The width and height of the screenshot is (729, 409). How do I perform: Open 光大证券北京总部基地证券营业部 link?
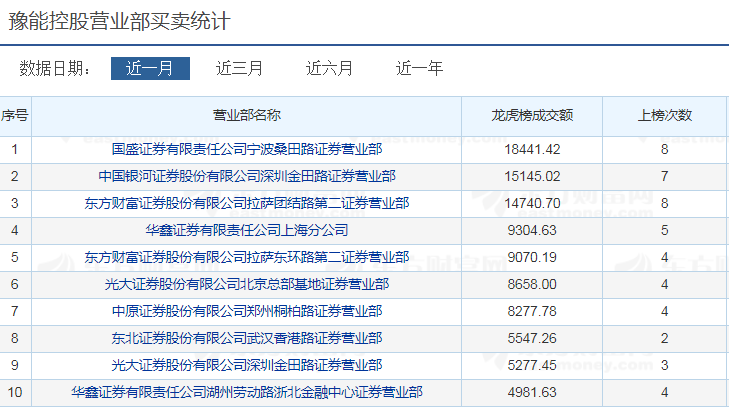tap(247, 284)
